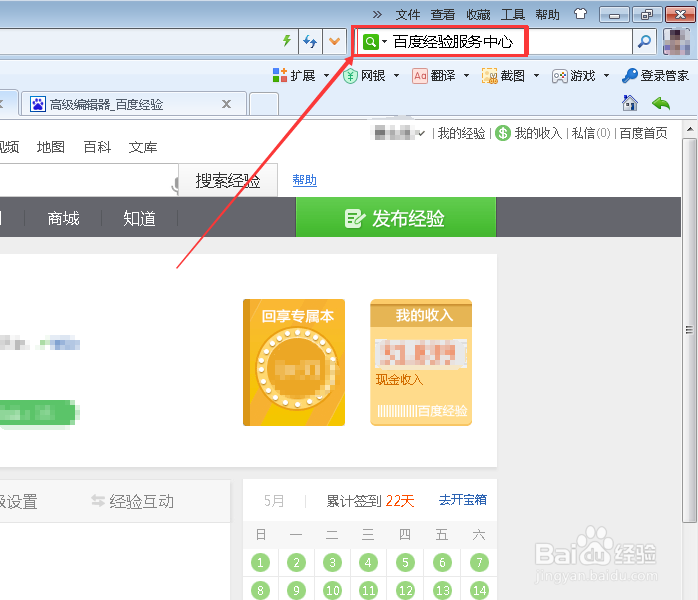The image size is (698, 600).
Task: Click calendar day 4 circle
Action: (368, 563)
